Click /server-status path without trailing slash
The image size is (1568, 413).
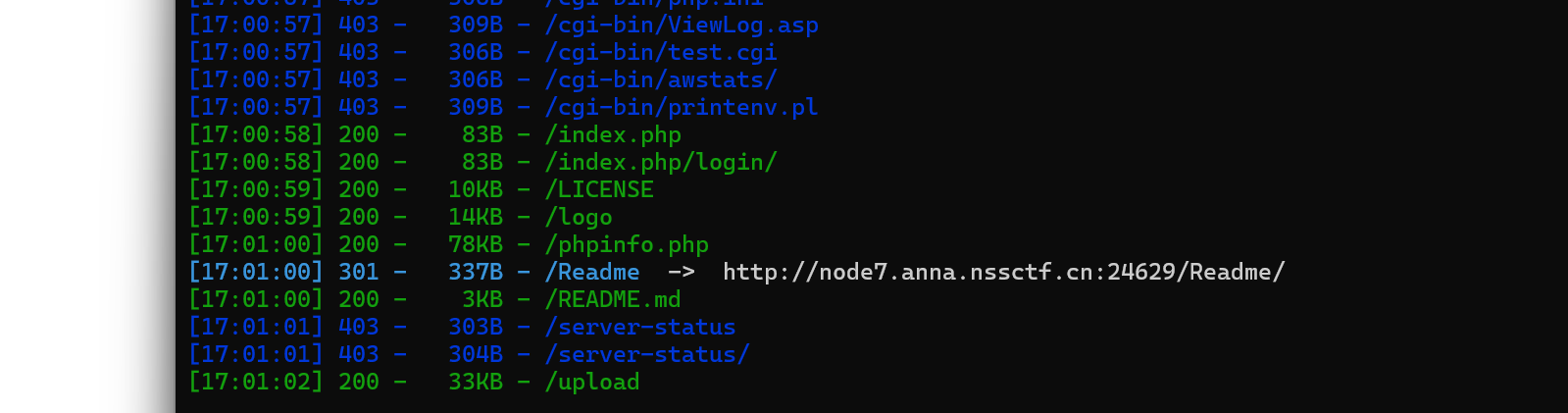640,328
